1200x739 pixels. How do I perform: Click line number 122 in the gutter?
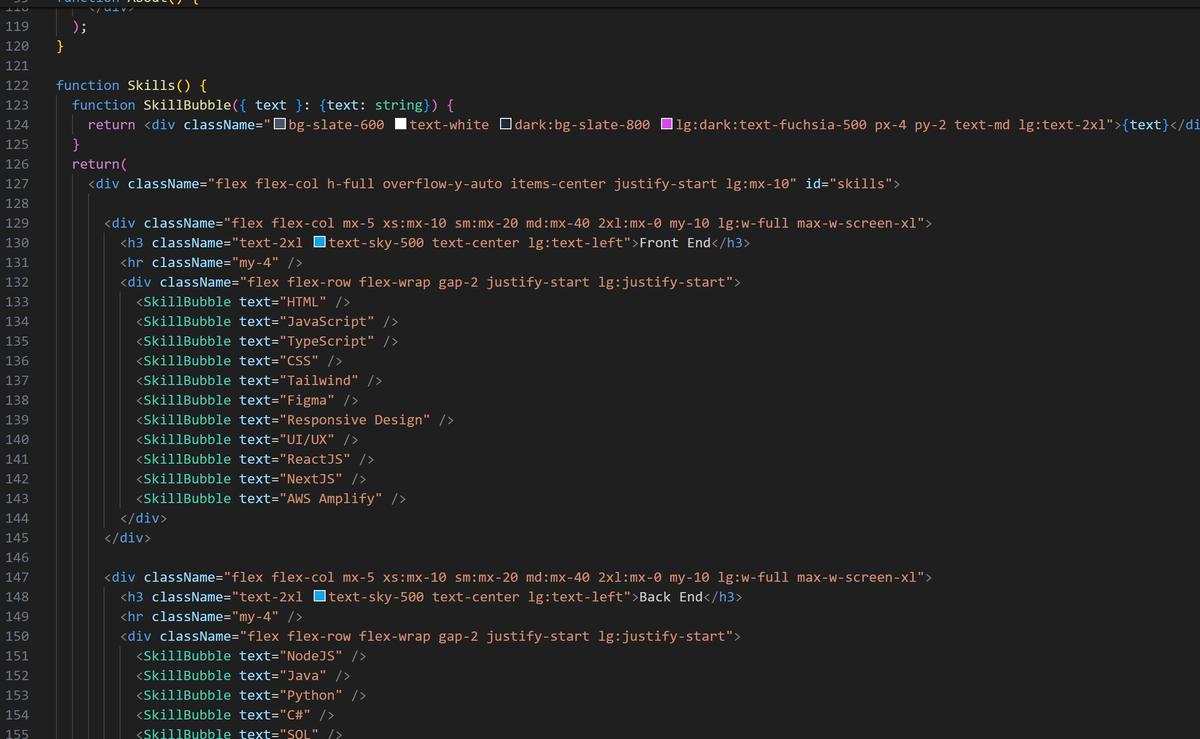pyautogui.click(x=17, y=86)
